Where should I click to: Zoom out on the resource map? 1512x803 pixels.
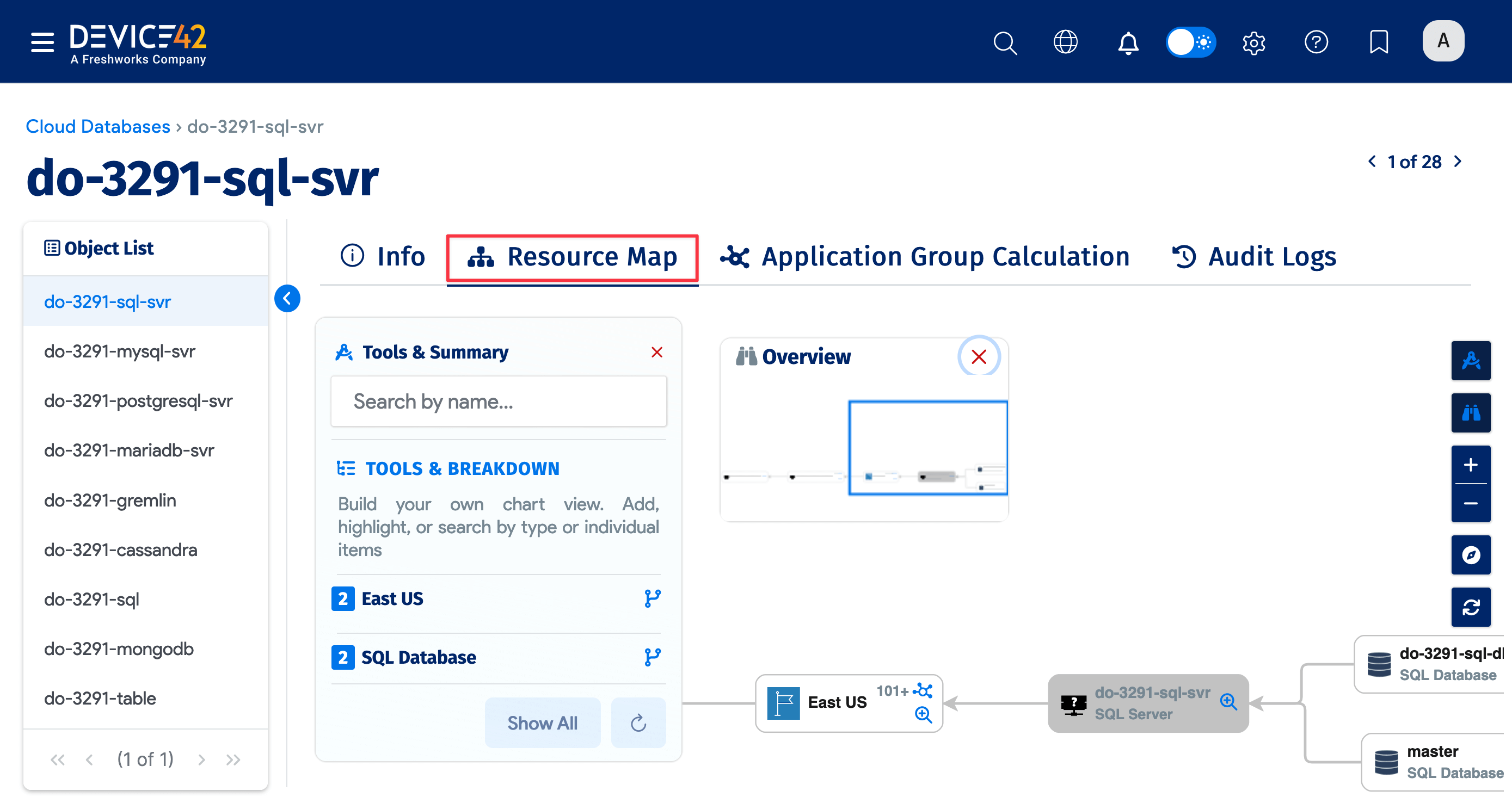coord(1471,503)
